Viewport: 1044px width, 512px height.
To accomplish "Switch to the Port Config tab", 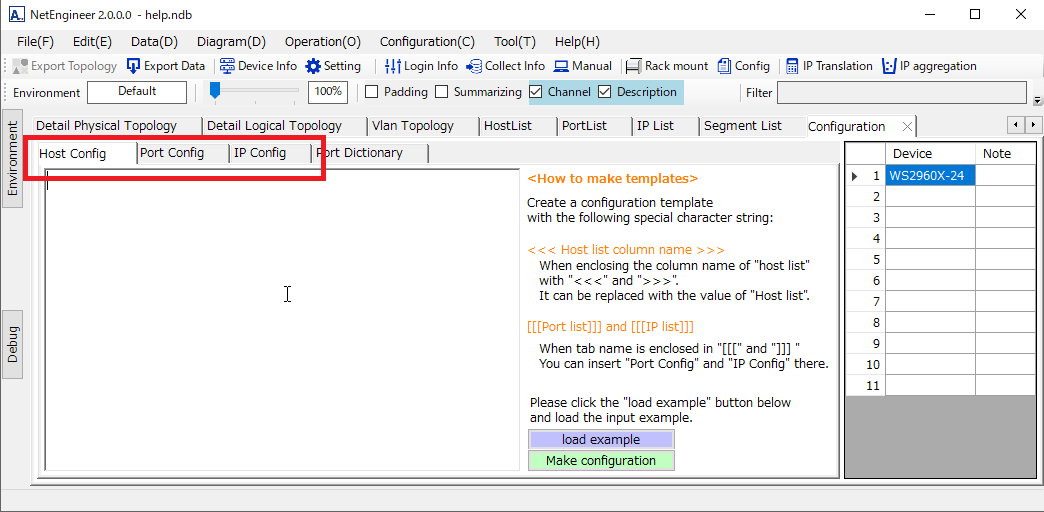I will pyautogui.click(x=172, y=153).
